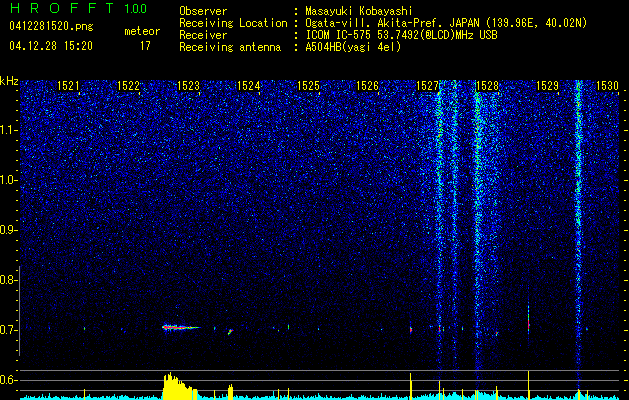Click the Receiver label
Viewport: 629px width, 400px height.
coord(203,35)
